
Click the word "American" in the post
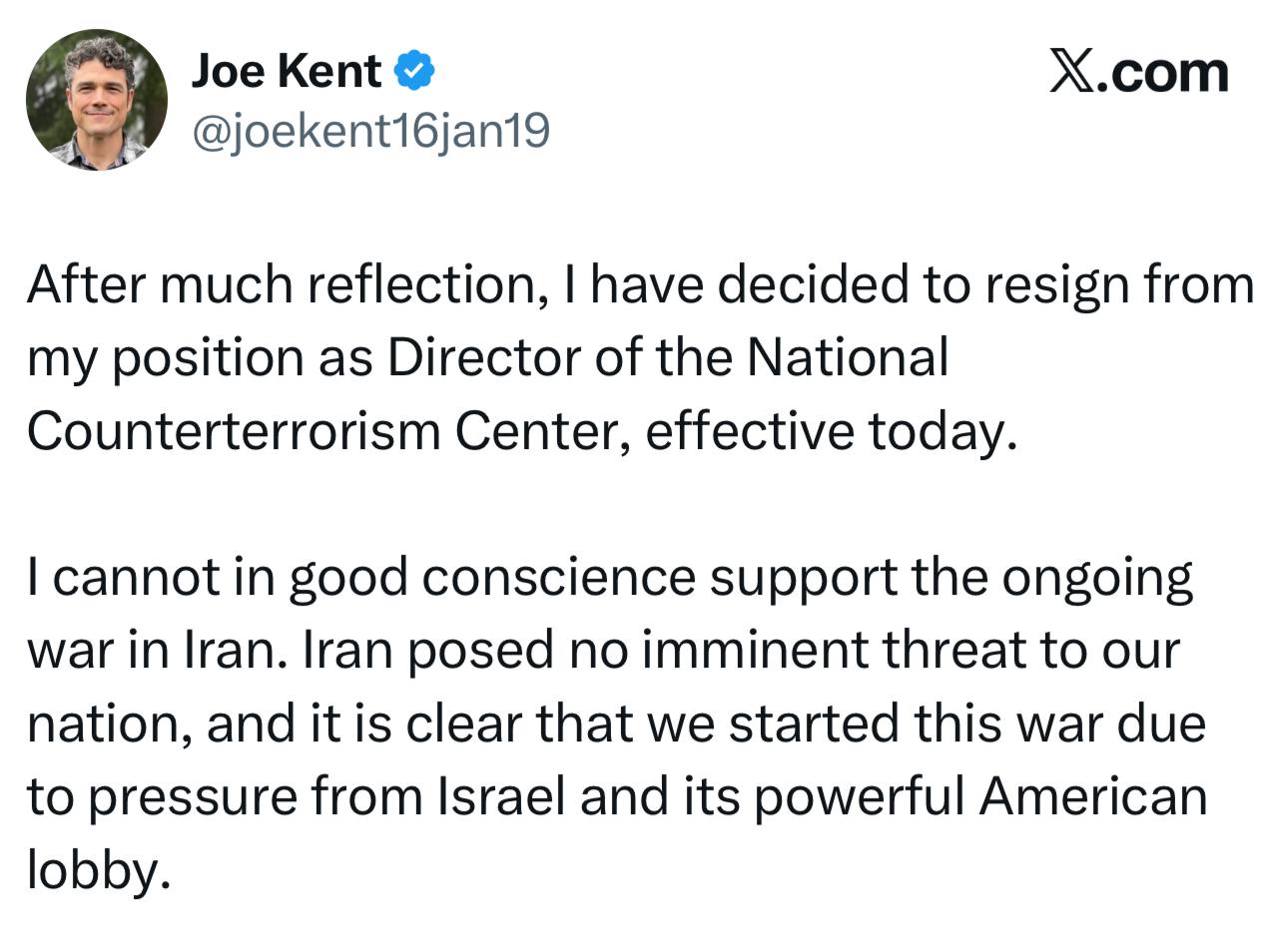click(x=1092, y=796)
